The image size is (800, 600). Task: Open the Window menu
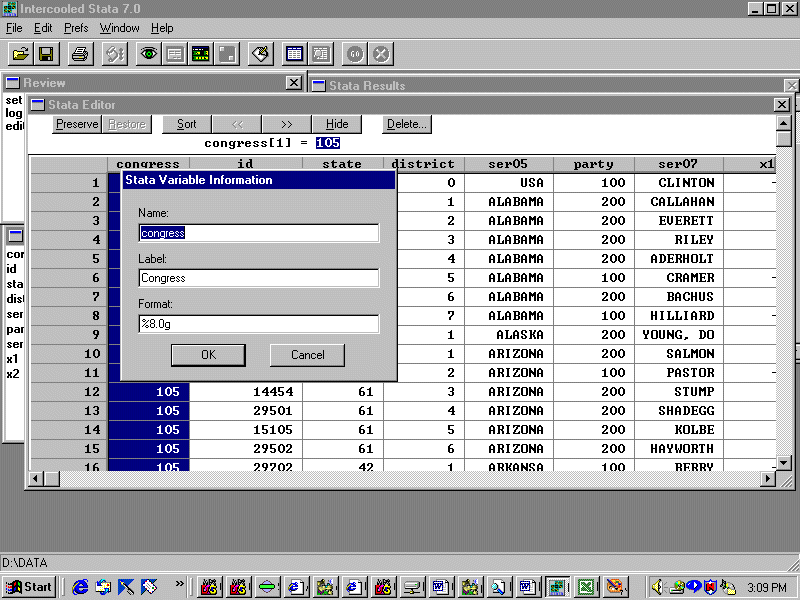pos(120,28)
